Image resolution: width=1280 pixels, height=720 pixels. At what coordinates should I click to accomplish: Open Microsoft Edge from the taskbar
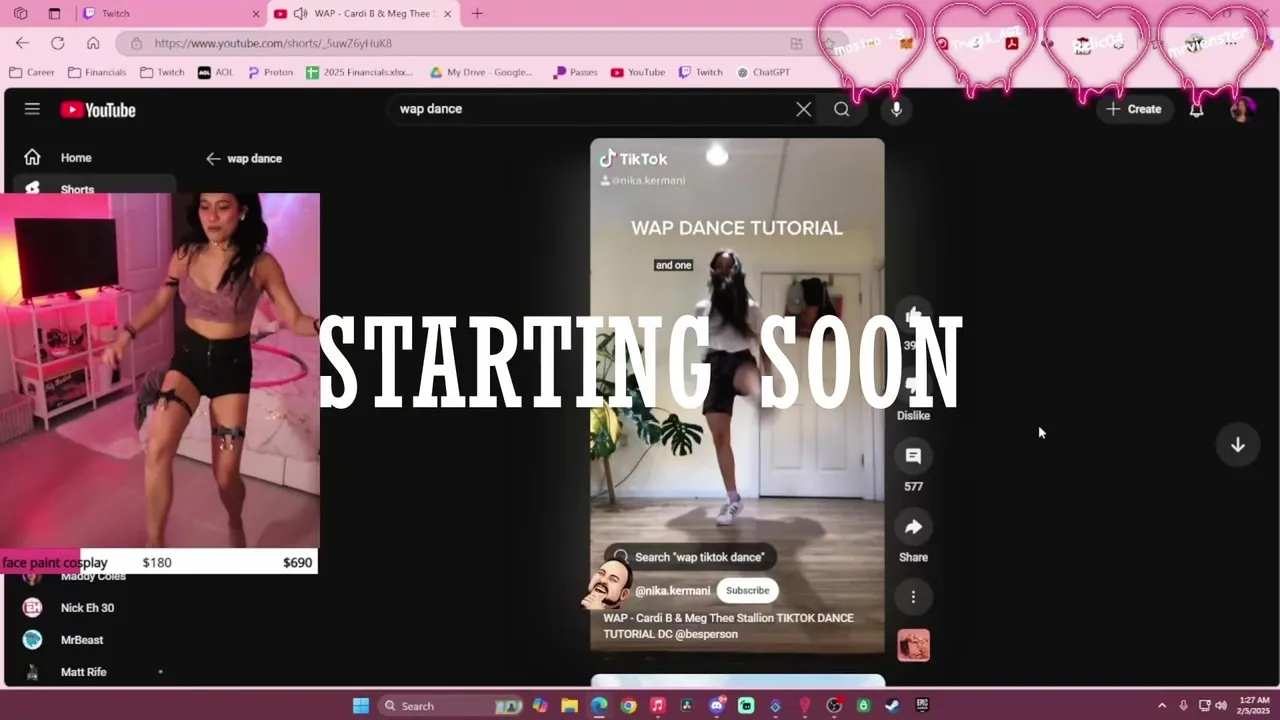click(599, 705)
